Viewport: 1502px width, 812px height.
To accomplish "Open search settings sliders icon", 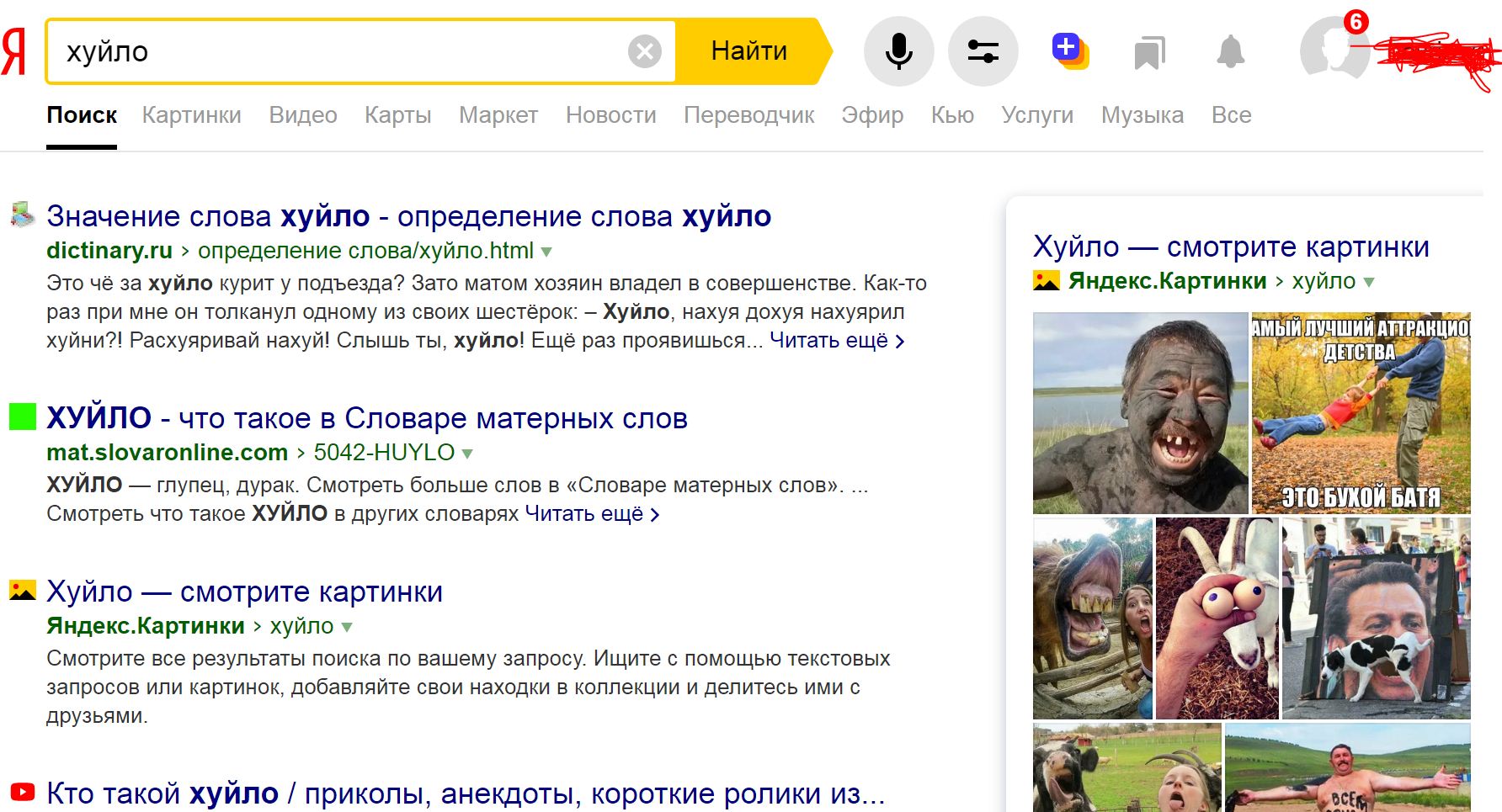I will (x=983, y=51).
